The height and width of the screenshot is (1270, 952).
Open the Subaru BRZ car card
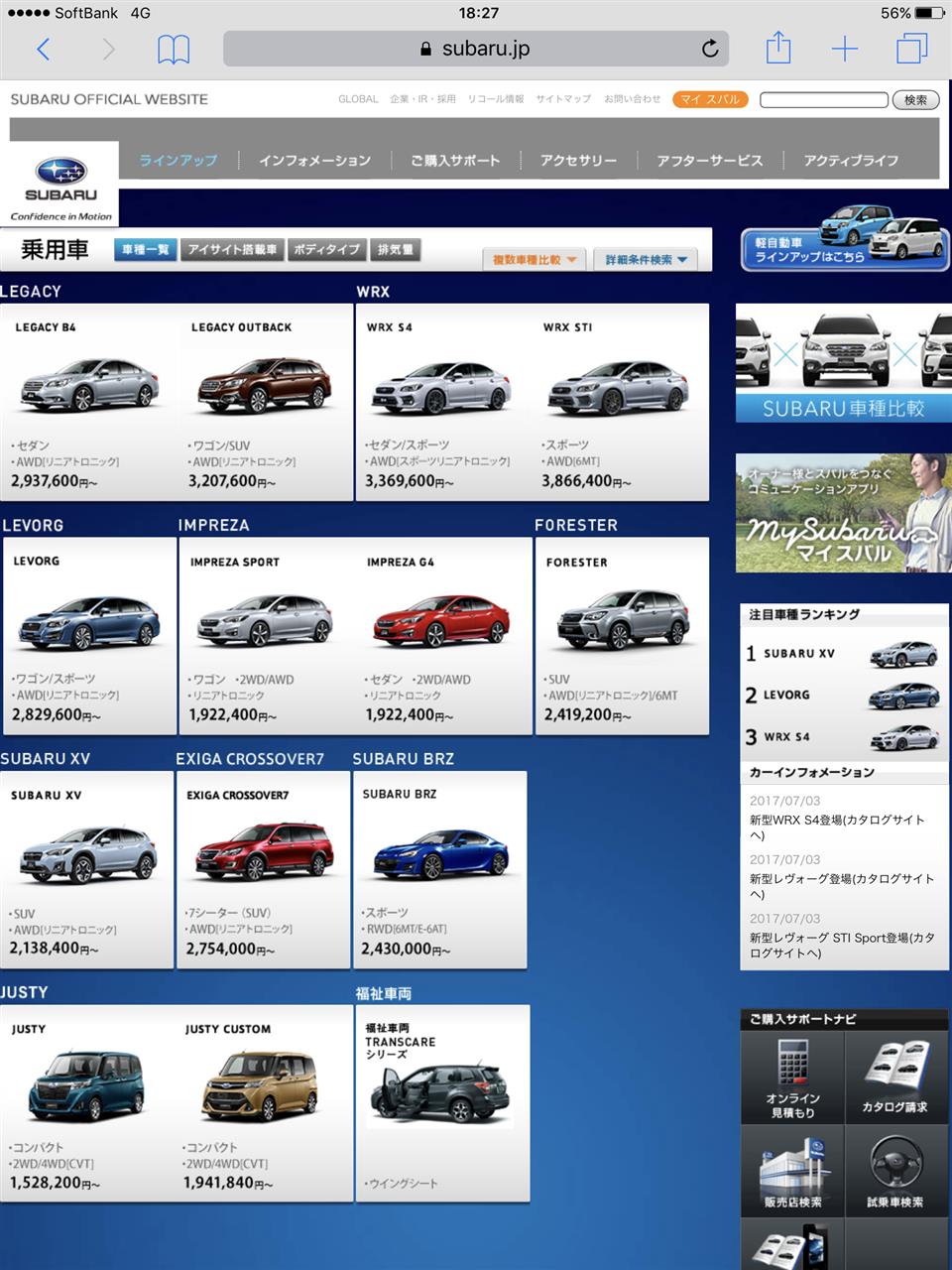tap(439, 870)
